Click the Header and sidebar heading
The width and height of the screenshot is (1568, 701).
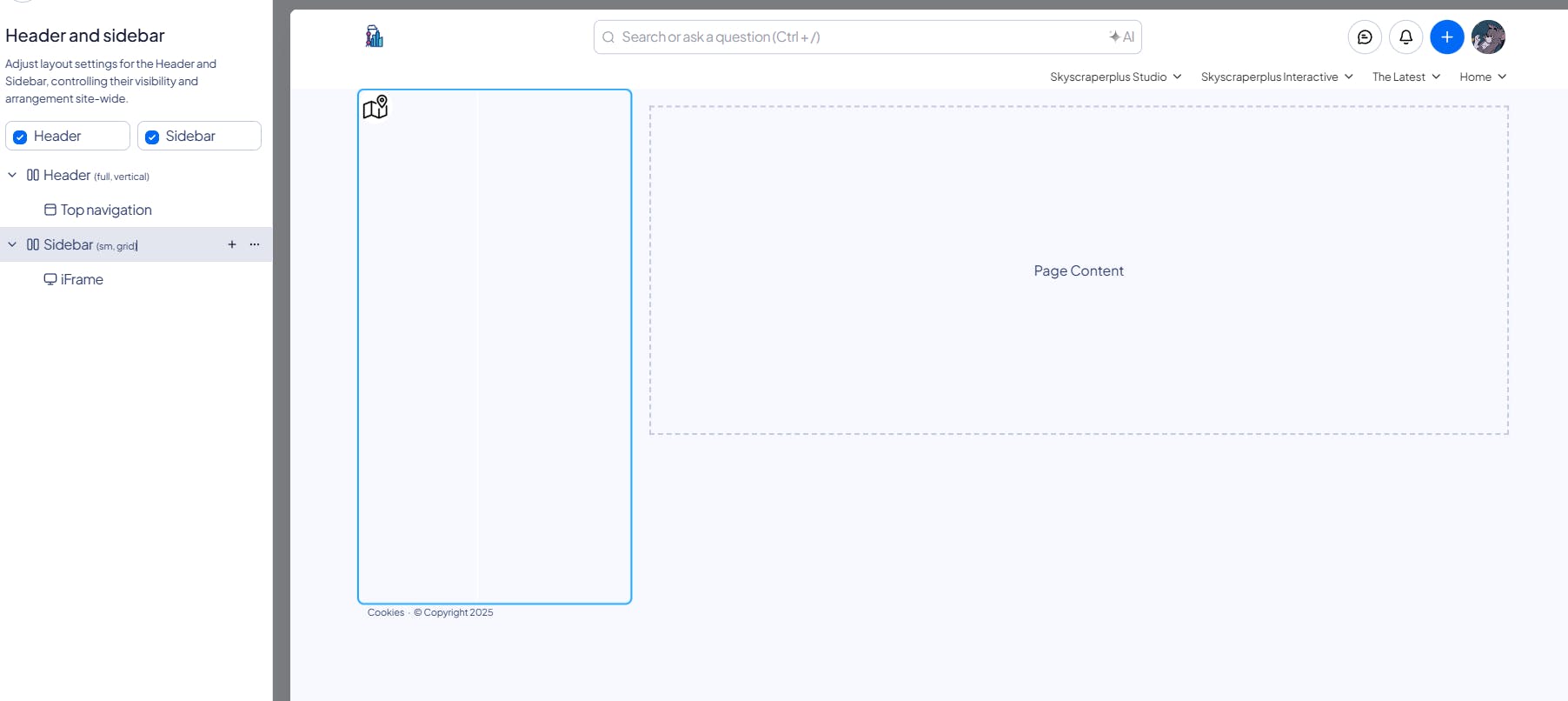pyautogui.click(x=85, y=36)
